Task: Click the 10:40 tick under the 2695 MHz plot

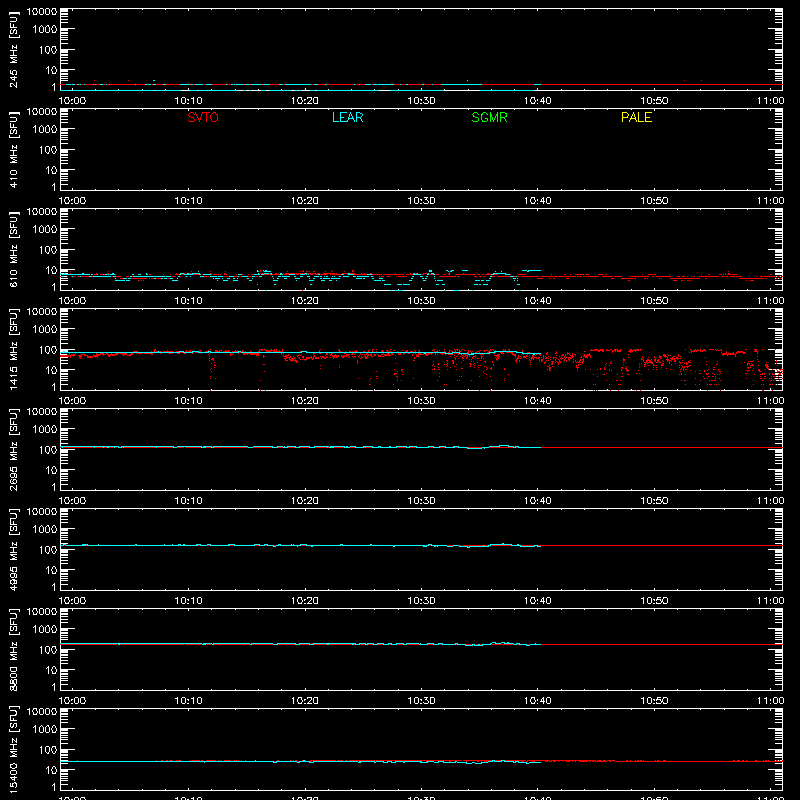Action: pos(538,501)
